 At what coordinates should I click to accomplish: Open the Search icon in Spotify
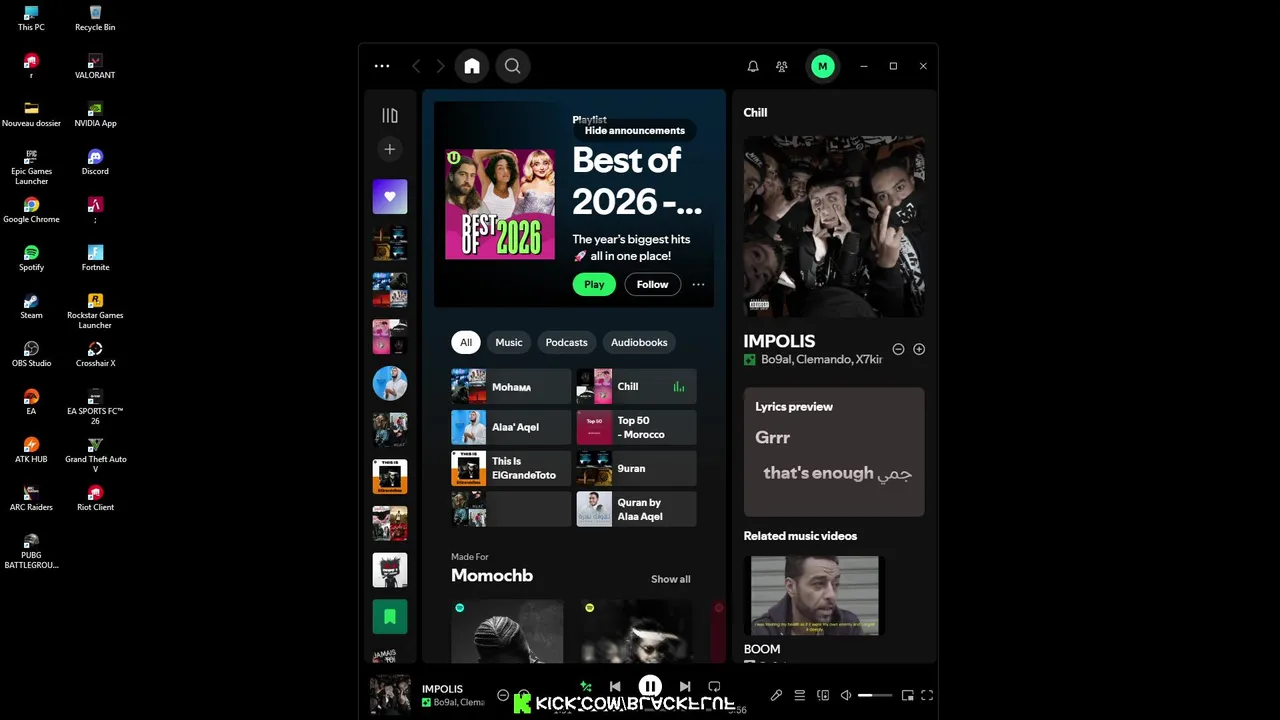point(512,66)
